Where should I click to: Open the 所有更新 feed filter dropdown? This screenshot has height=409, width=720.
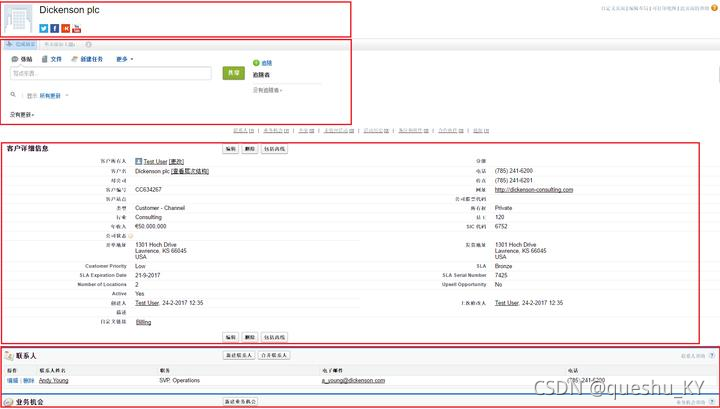[54, 95]
